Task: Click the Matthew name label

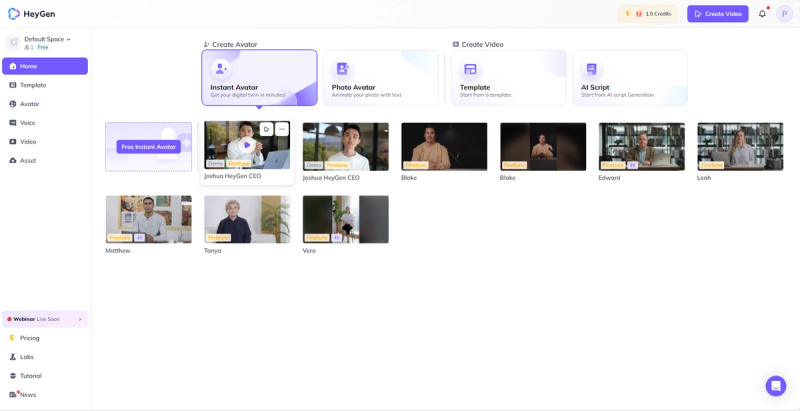Action: tap(118, 251)
